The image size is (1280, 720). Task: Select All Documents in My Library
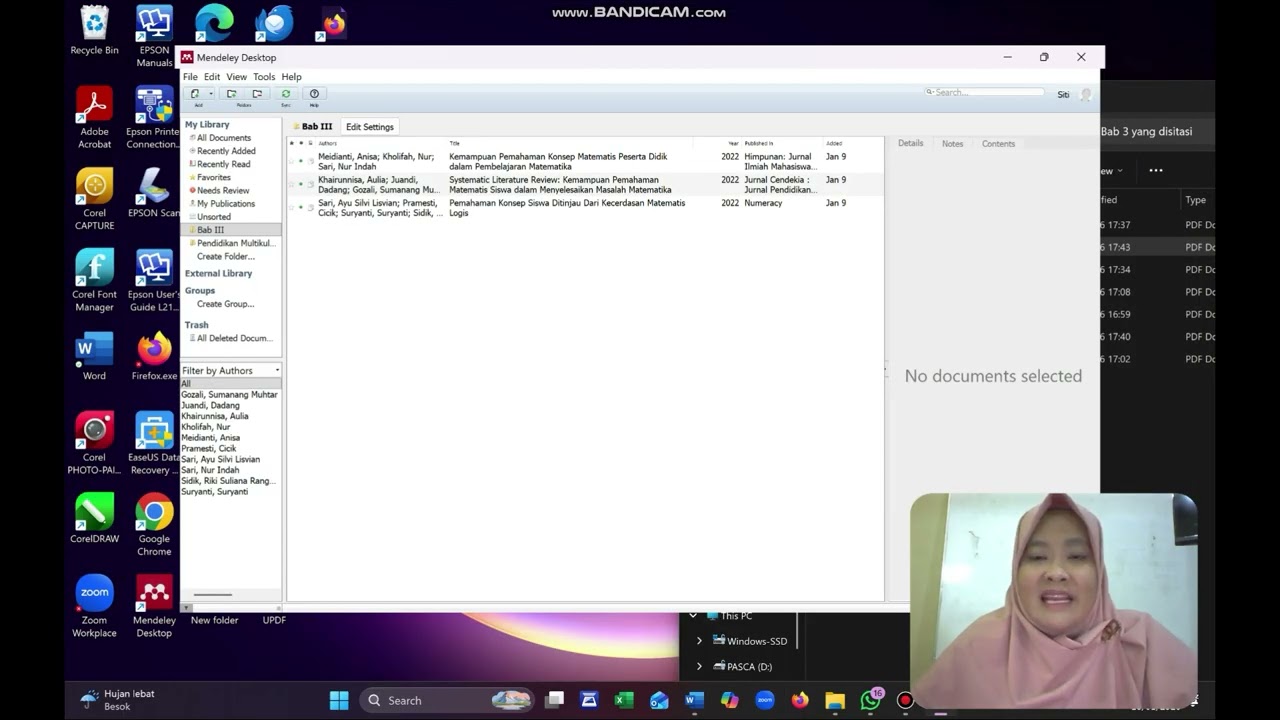(x=224, y=138)
